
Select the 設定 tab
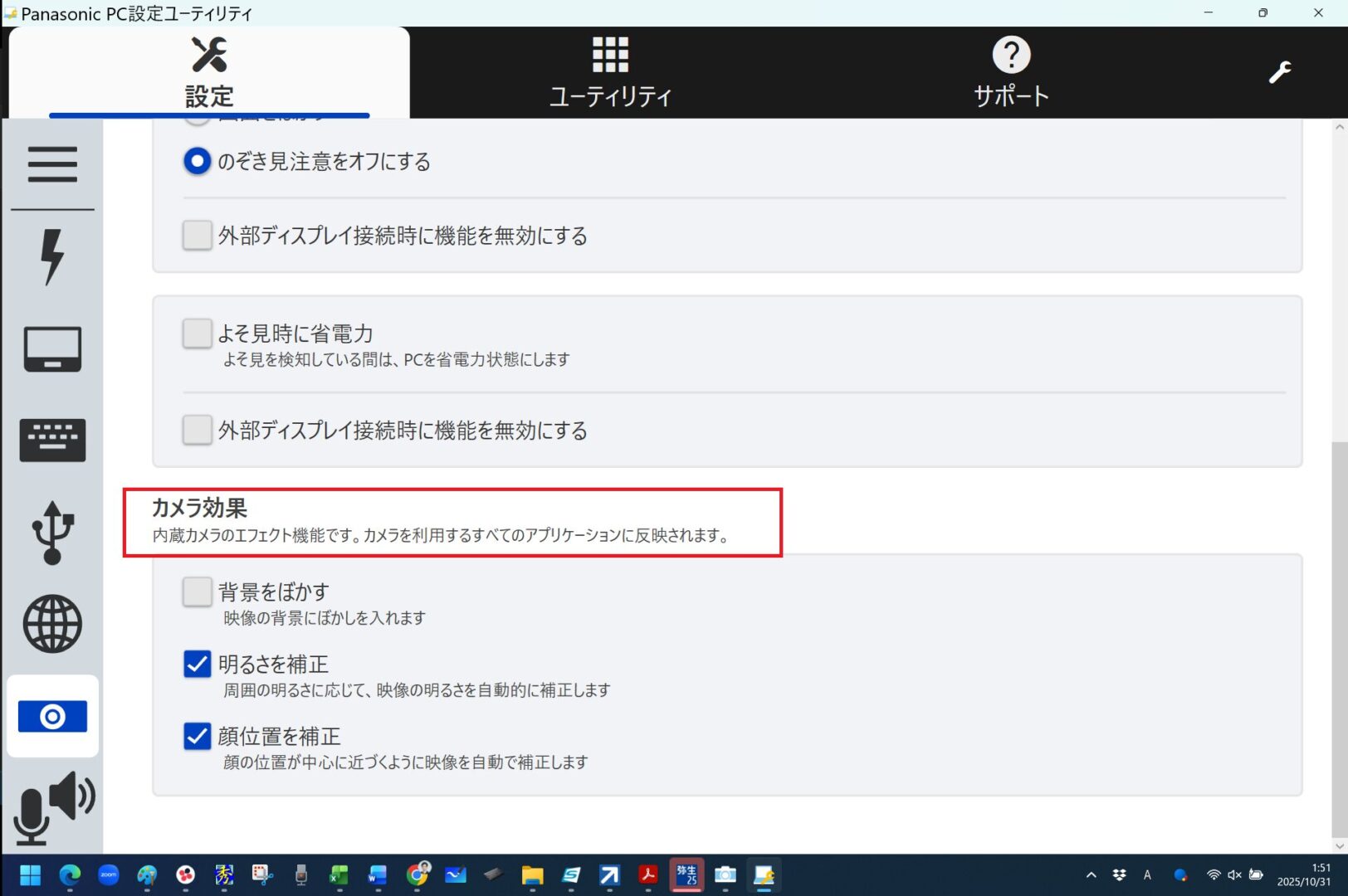click(209, 73)
